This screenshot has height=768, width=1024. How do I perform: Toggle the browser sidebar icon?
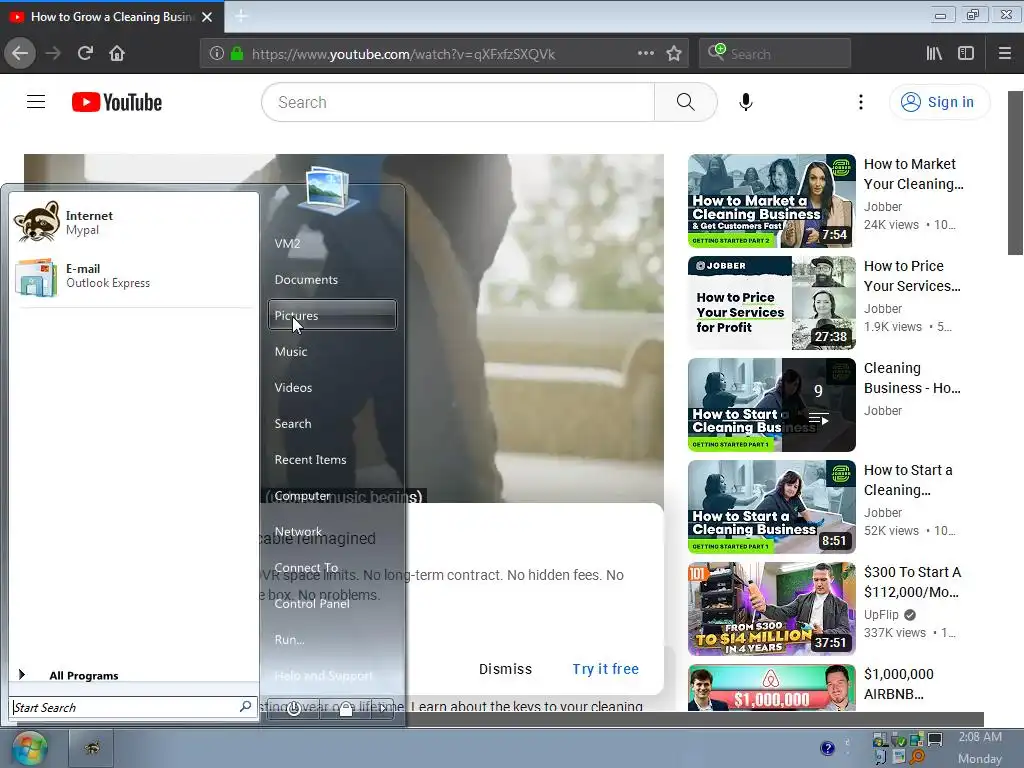(966, 54)
